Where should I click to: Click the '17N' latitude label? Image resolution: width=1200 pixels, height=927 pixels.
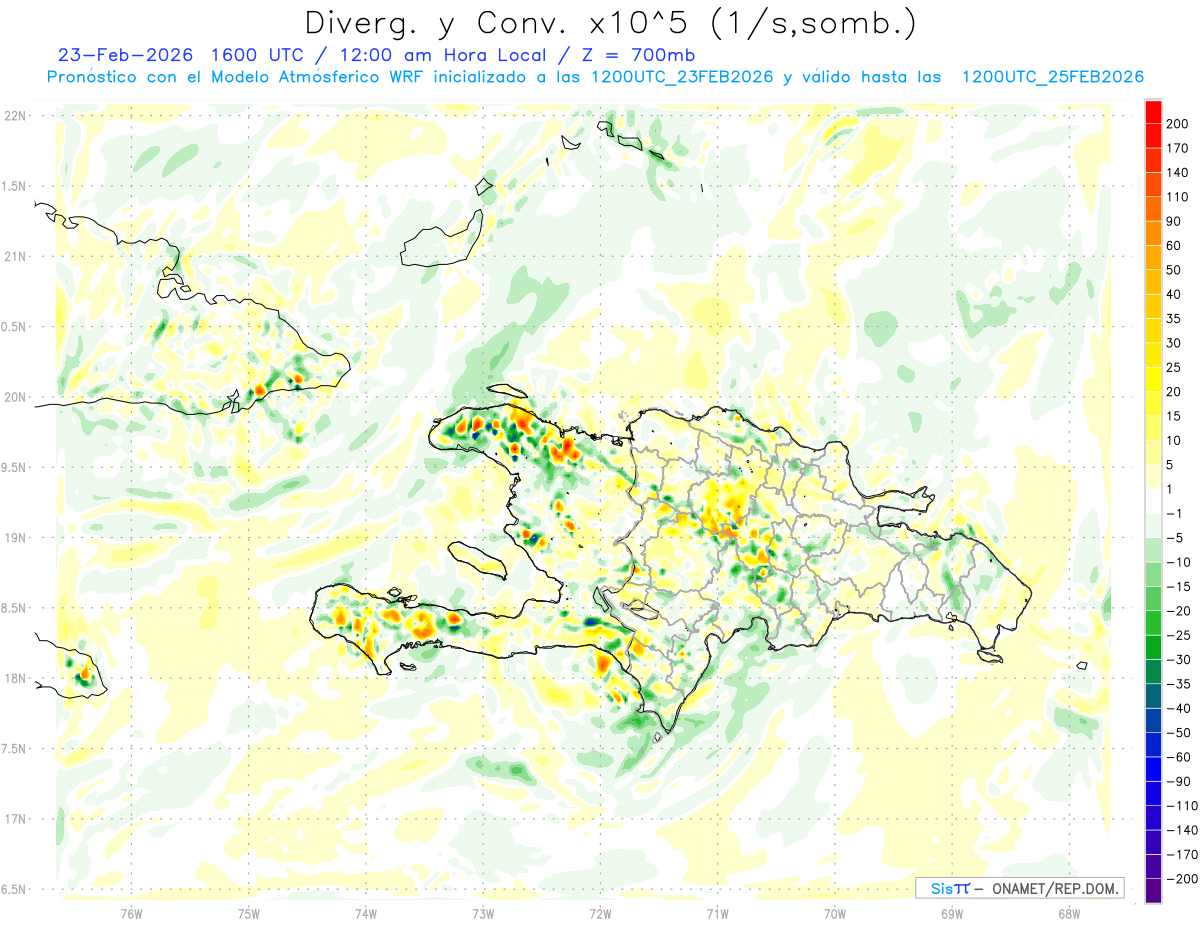pos(15,819)
